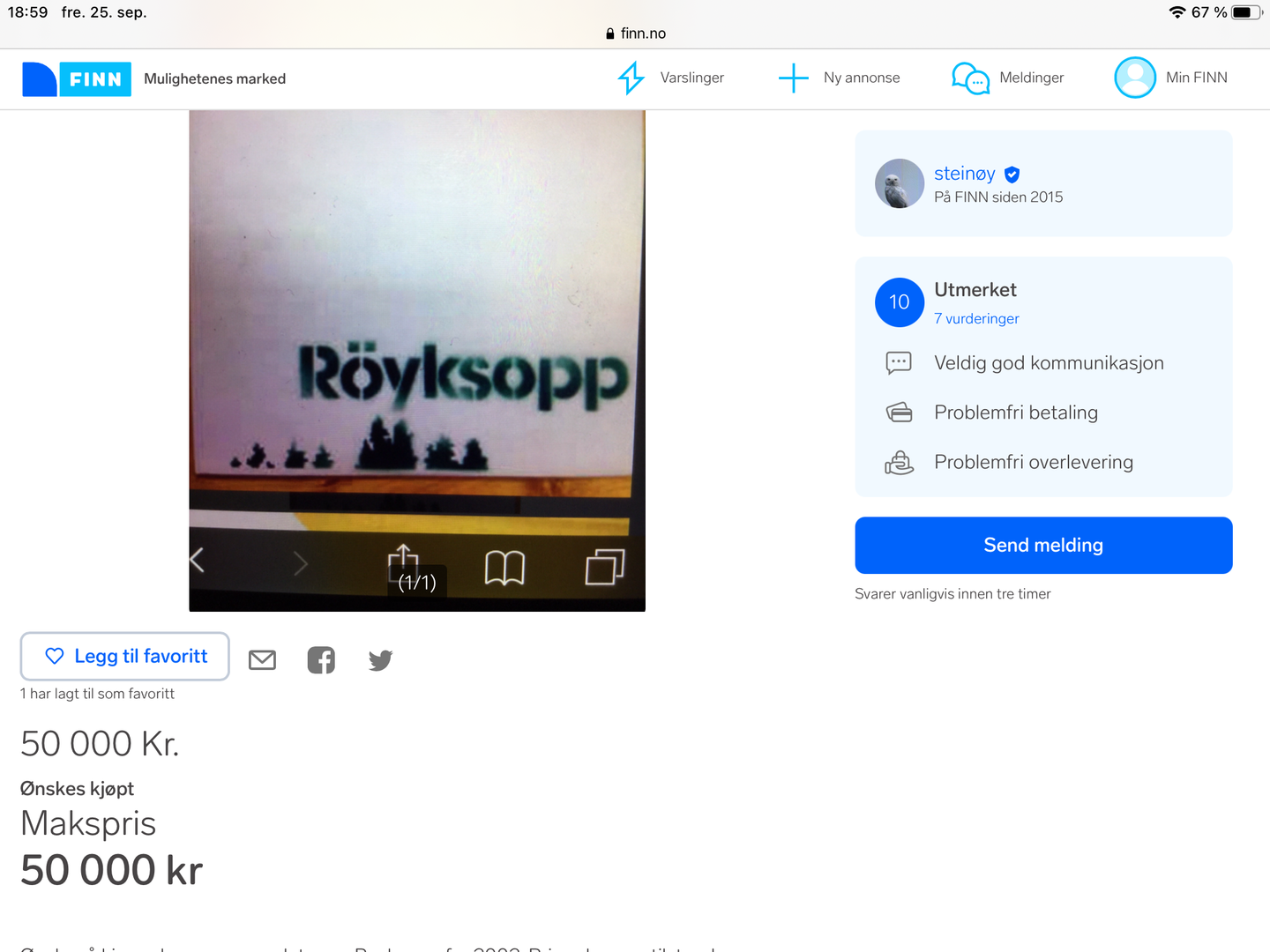Go to Min FINN profile
This screenshot has width=1270, height=952.
tap(1170, 78)
